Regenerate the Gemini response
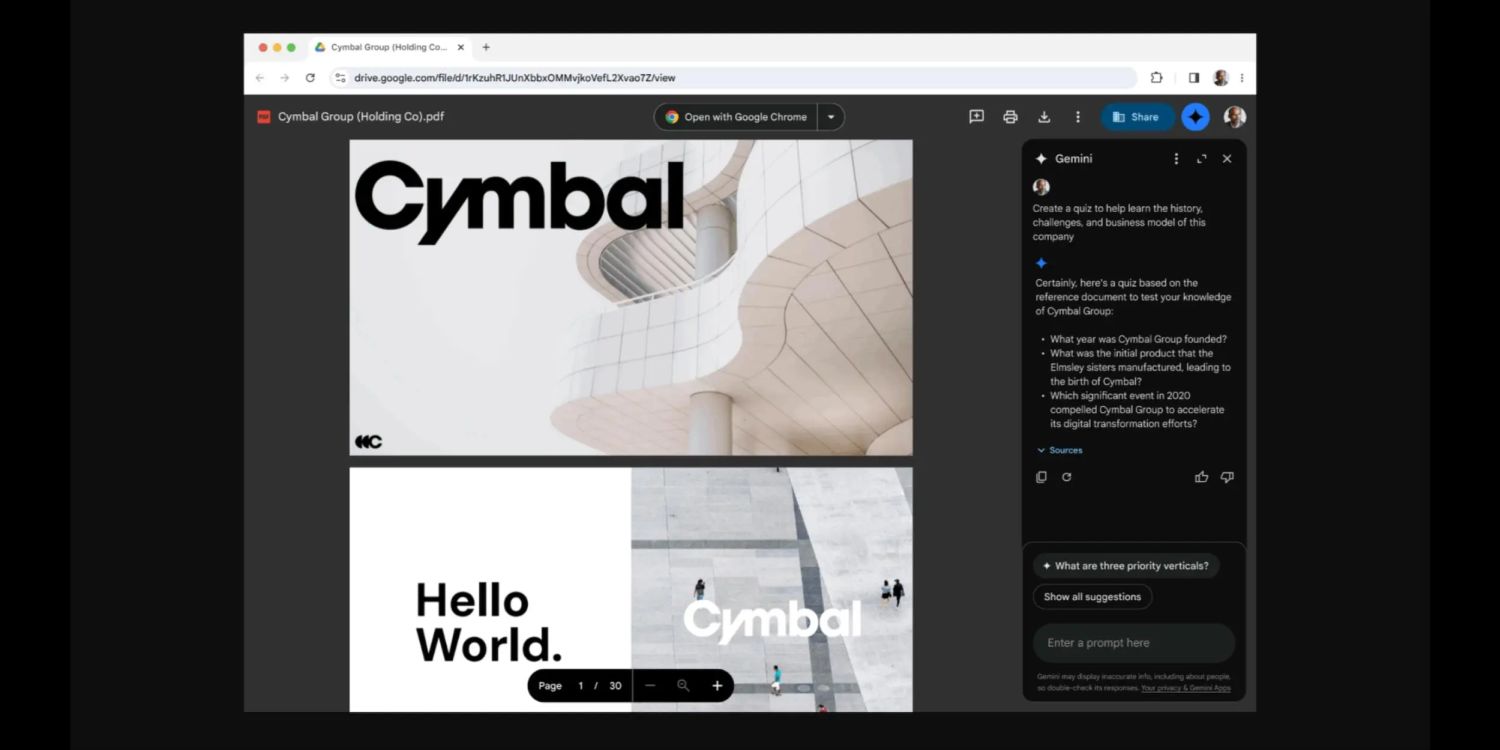The height and width of the screenshot is (750, 1500). (x=1067, y=477)
